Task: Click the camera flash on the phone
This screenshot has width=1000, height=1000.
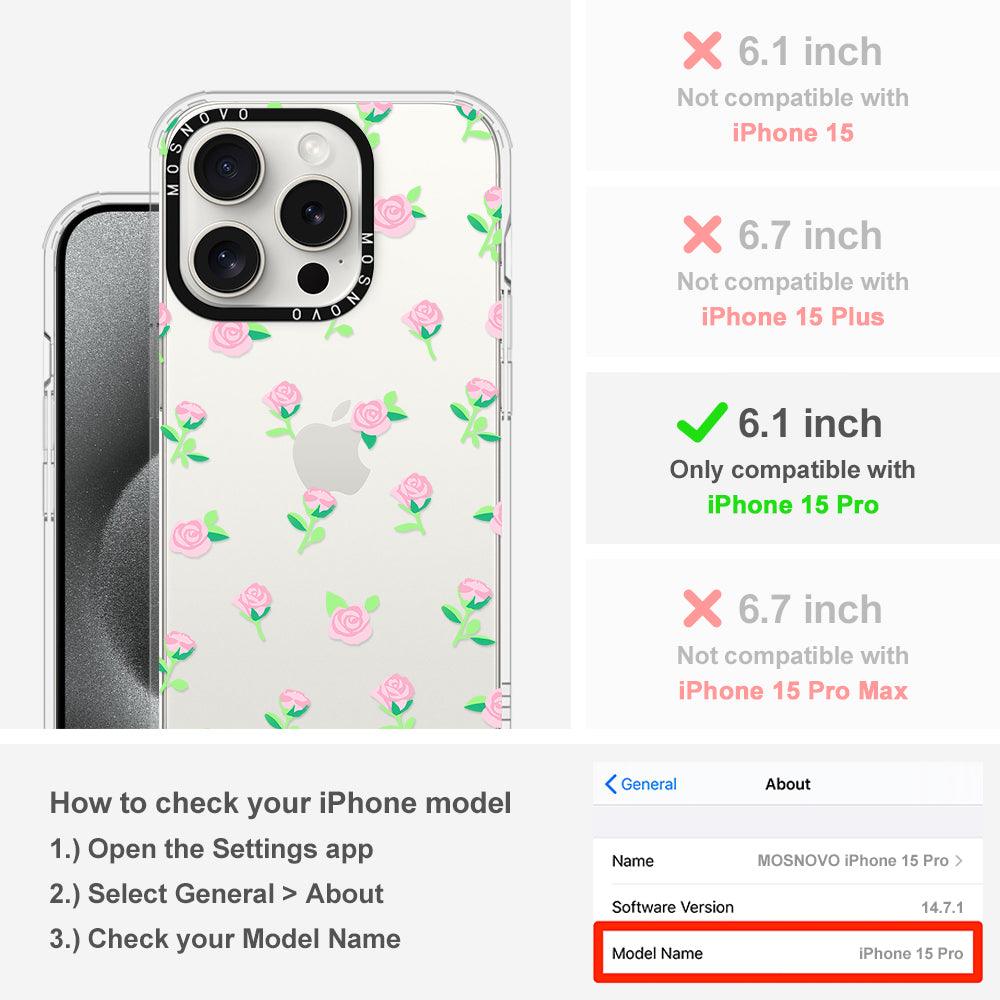Action: (312, 149)
